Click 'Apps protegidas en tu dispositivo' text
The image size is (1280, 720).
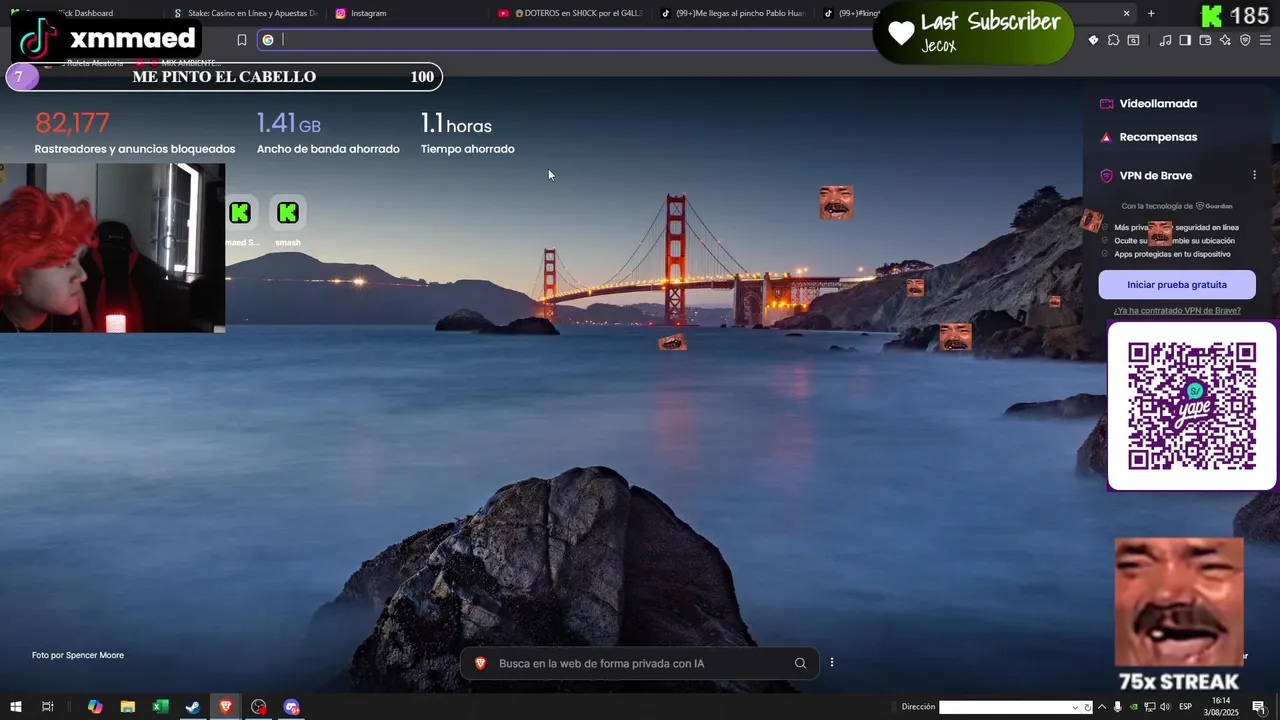[x=1172, y=254]
